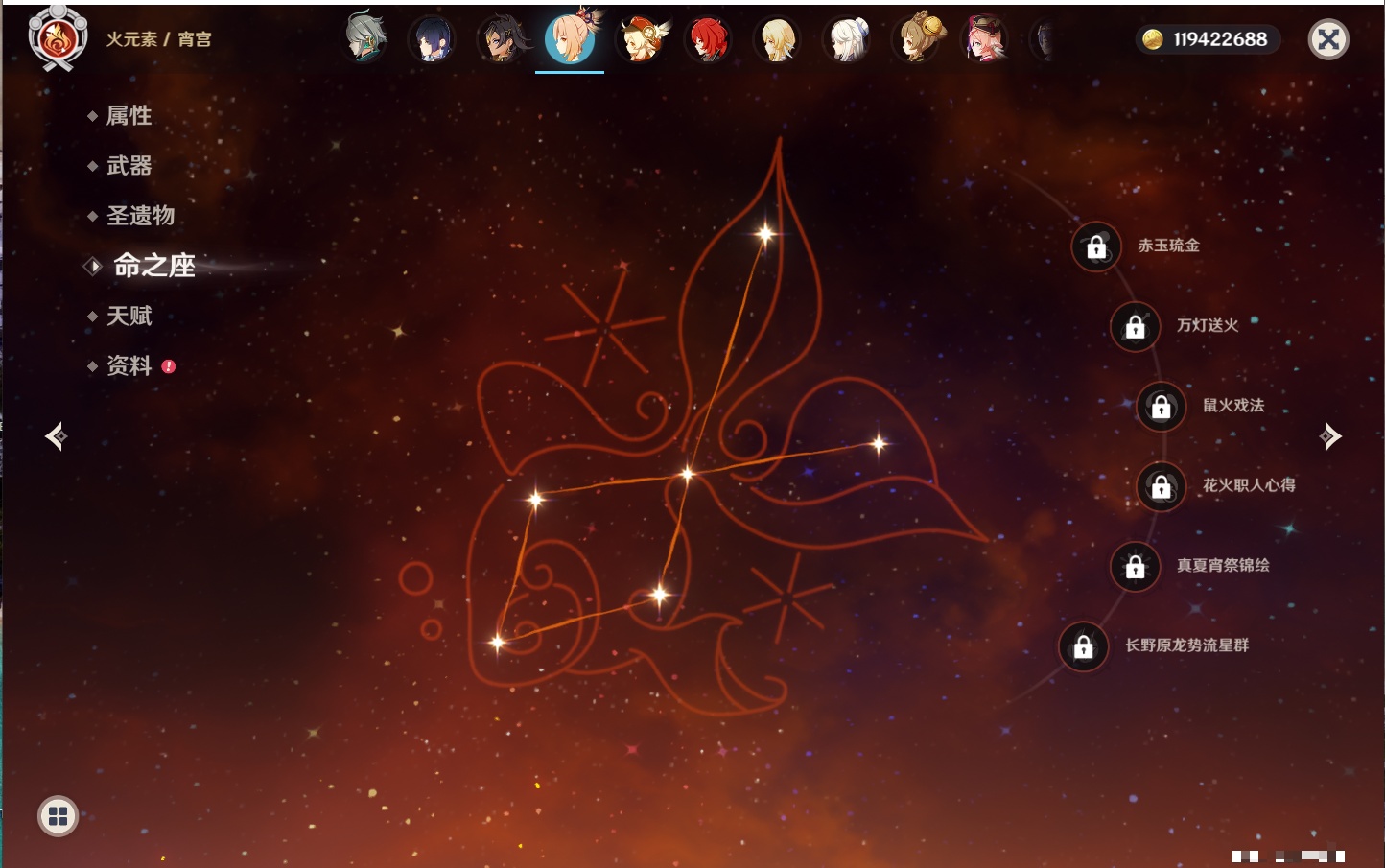
Task: Click the lock icon for 花火职人心得
Action: (1162, 486)
